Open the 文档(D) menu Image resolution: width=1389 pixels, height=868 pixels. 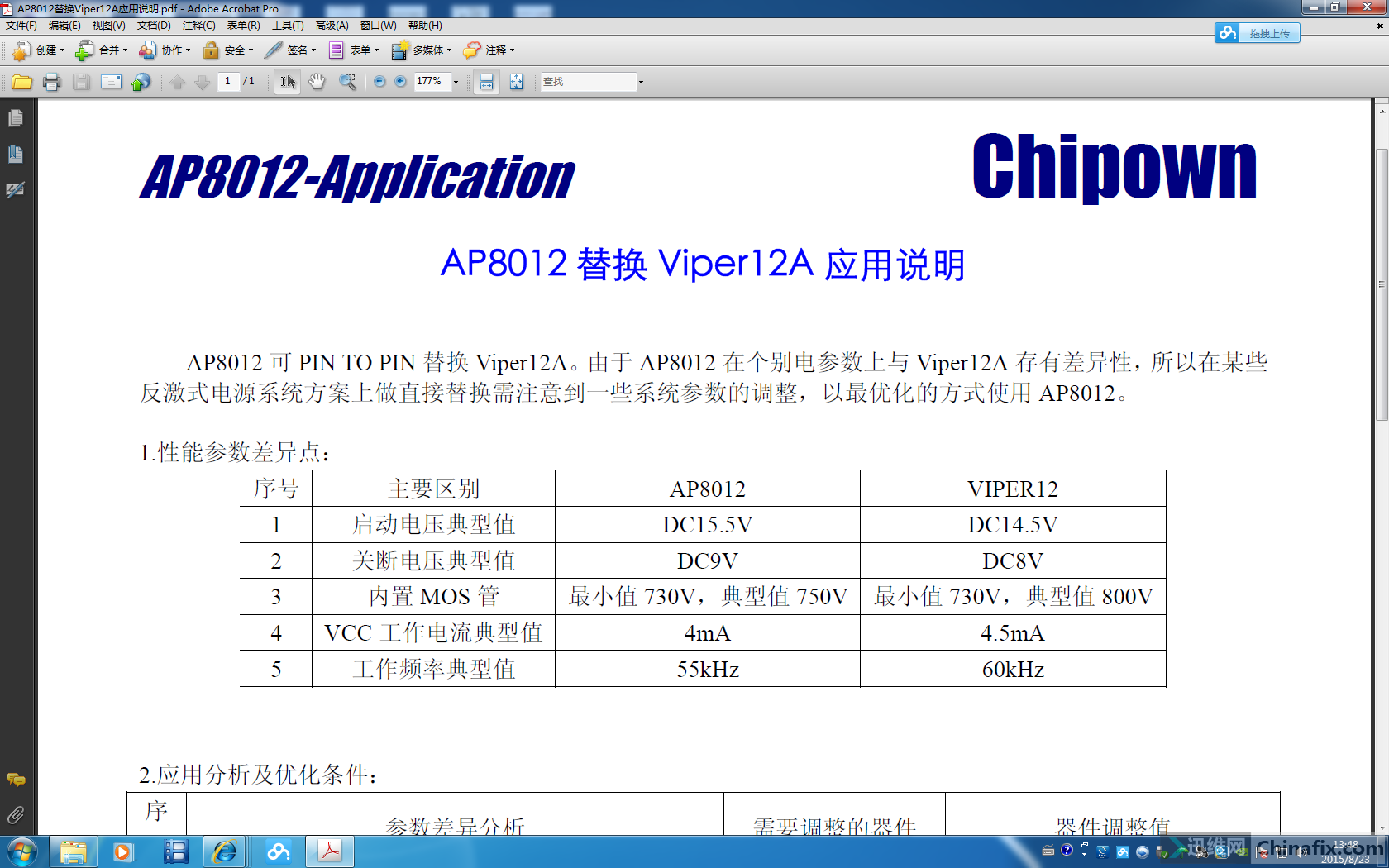pyautogui.click(x=154, y=26)
